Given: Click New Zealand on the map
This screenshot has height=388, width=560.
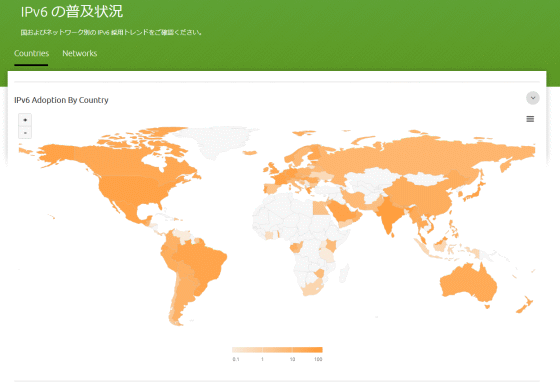Looking at the screenshot, I should (x=525, y=304).
